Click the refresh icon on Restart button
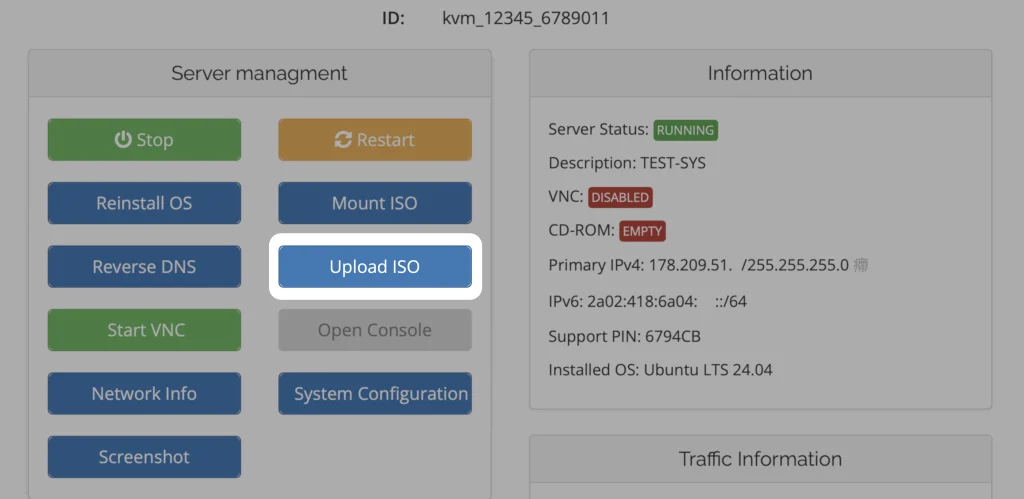This screenshot has height=499, width=1024. pos(343,140)
